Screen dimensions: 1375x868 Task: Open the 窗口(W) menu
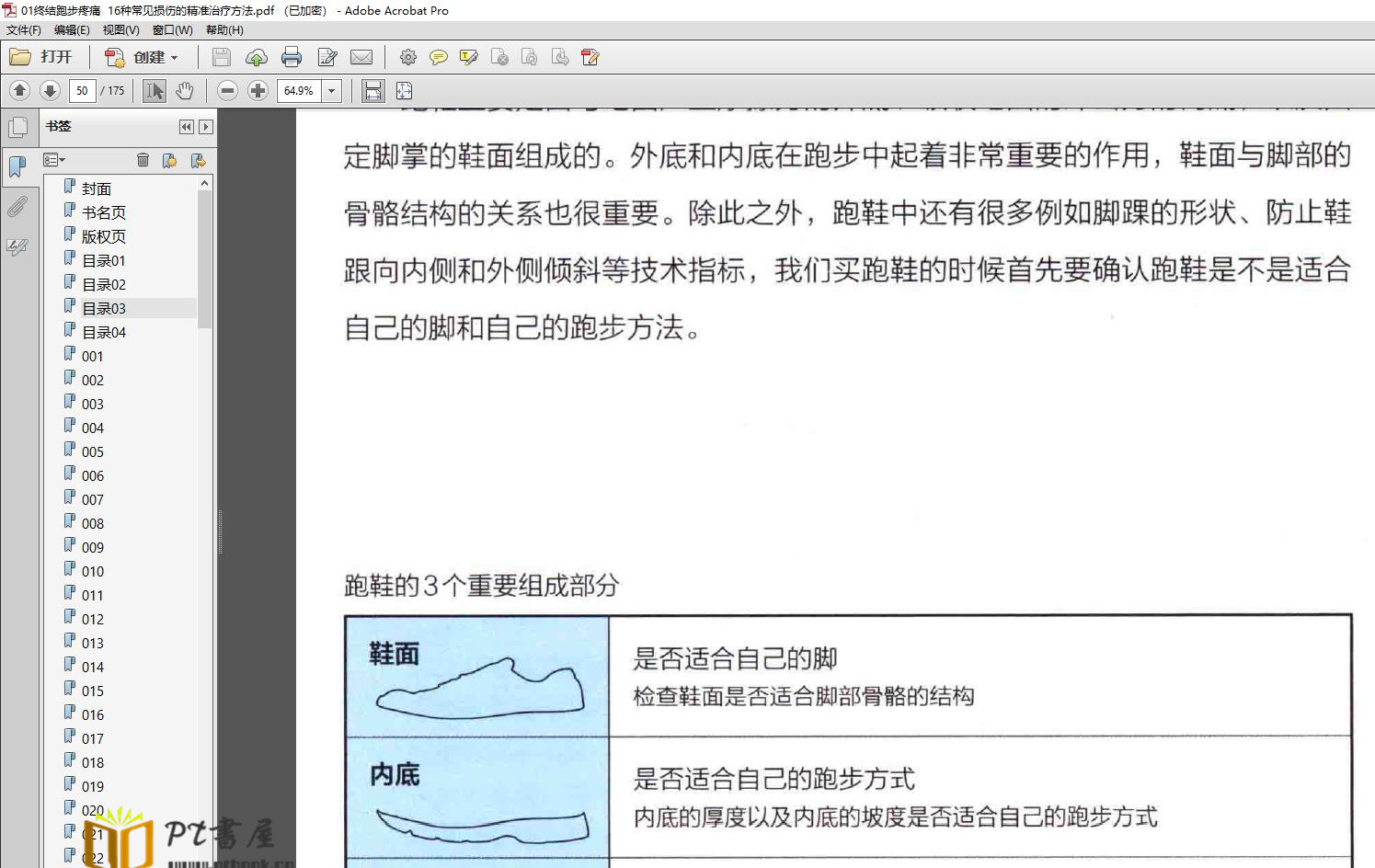(x=172, y=30)
